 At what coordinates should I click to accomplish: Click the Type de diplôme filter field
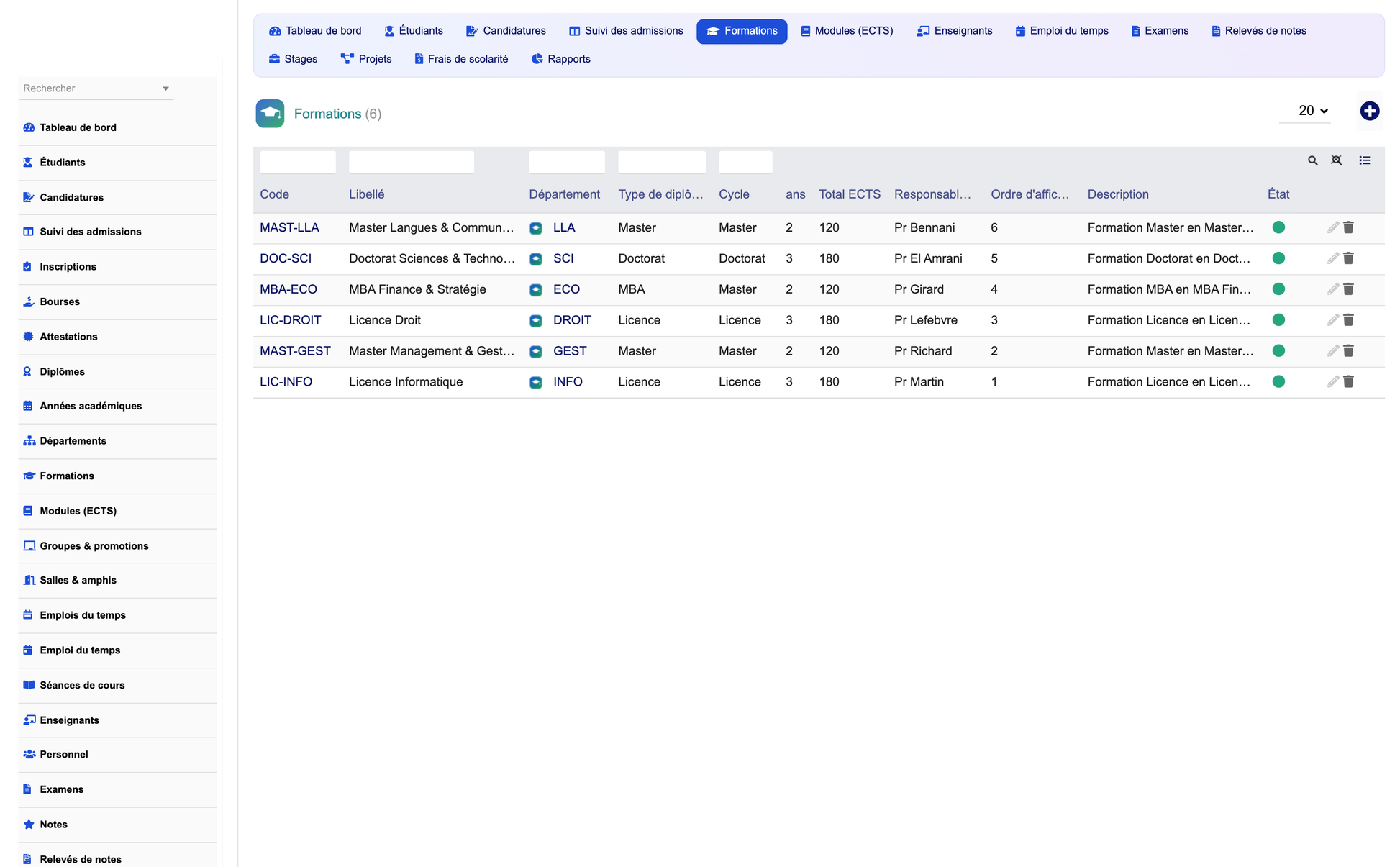click(662, 162)
